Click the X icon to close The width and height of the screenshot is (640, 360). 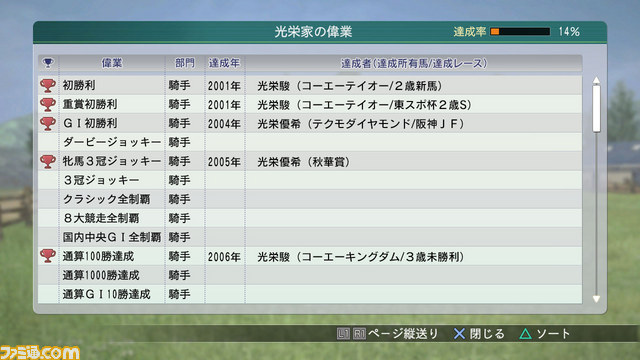click(459, 334)
